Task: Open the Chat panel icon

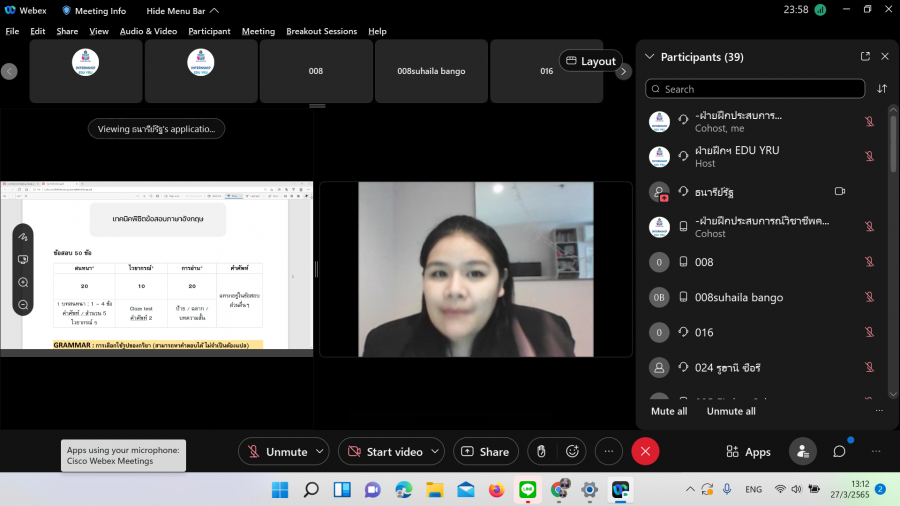Action: point(839,452)
